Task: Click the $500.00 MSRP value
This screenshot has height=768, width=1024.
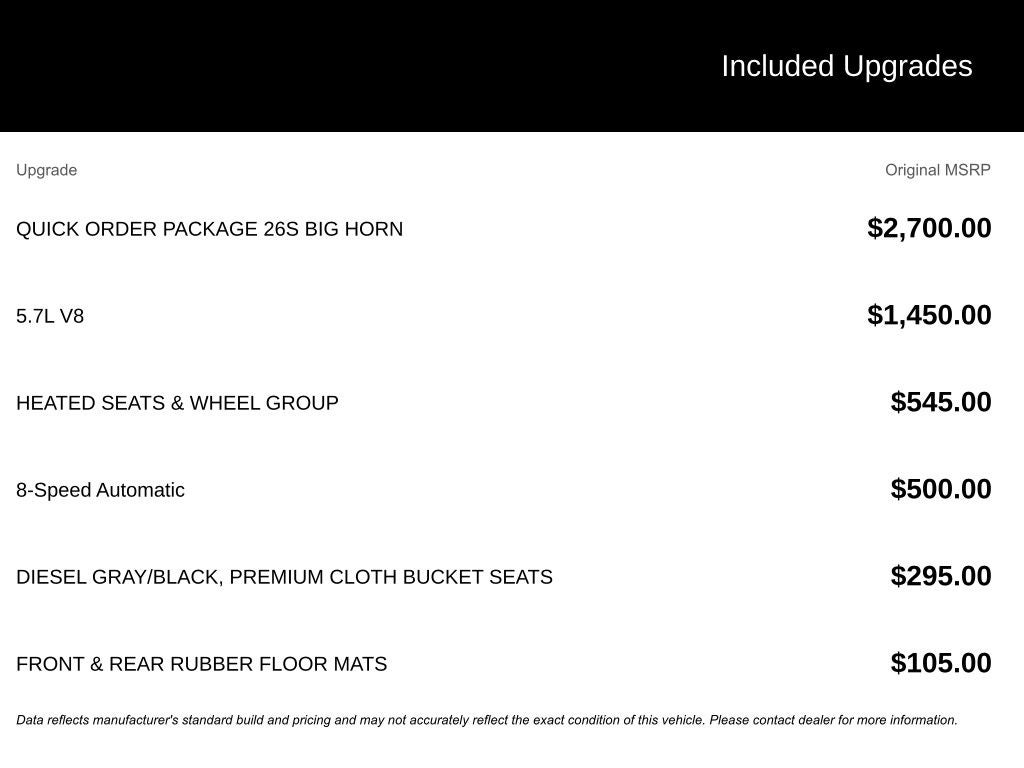Action: (940, 489)
